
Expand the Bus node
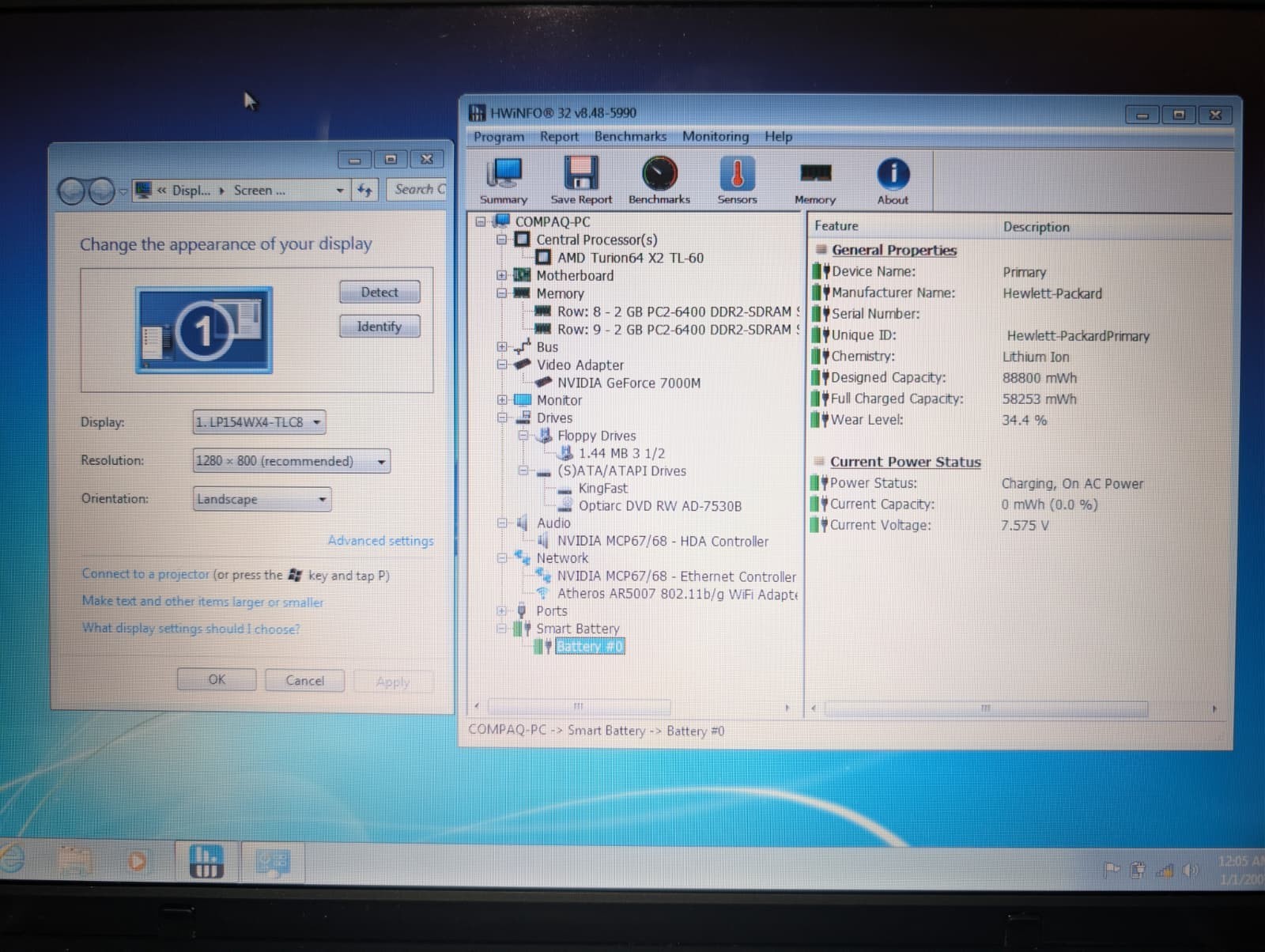[x=501, y=347]
